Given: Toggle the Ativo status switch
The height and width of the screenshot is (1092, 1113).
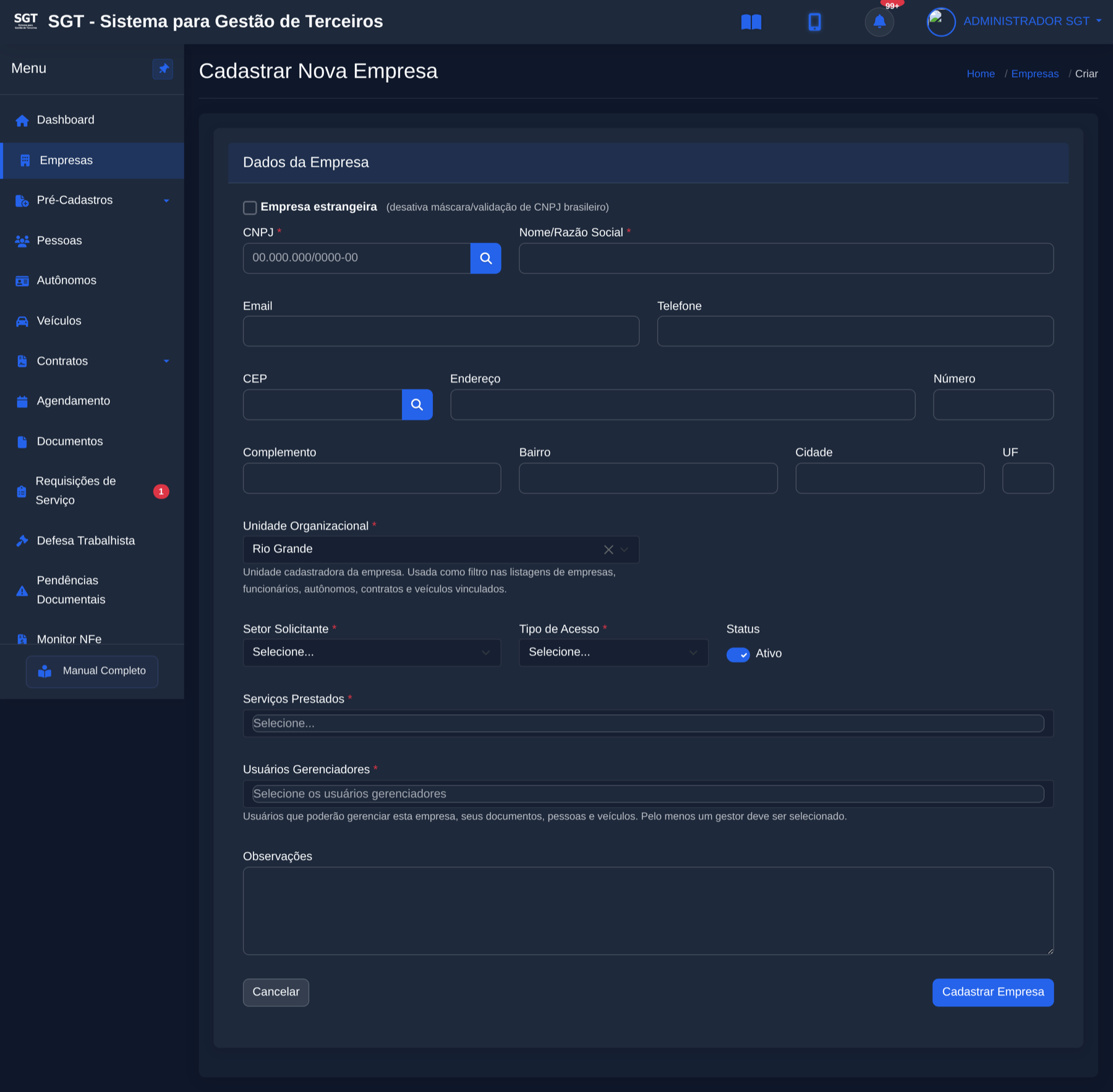Looking at the screenshot, I should [738, 654].
